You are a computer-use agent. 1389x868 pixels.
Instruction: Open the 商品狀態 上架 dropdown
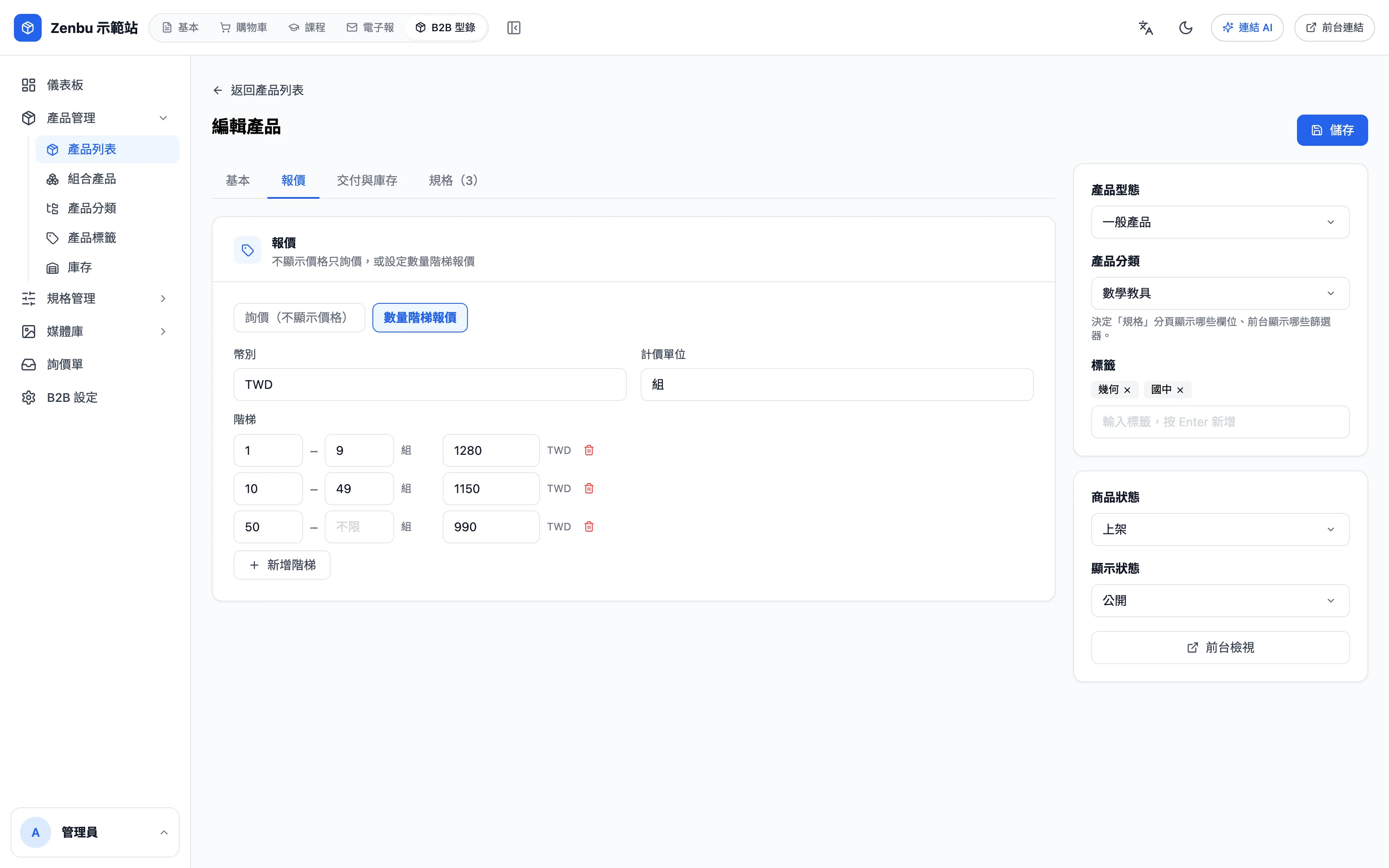1220,529
